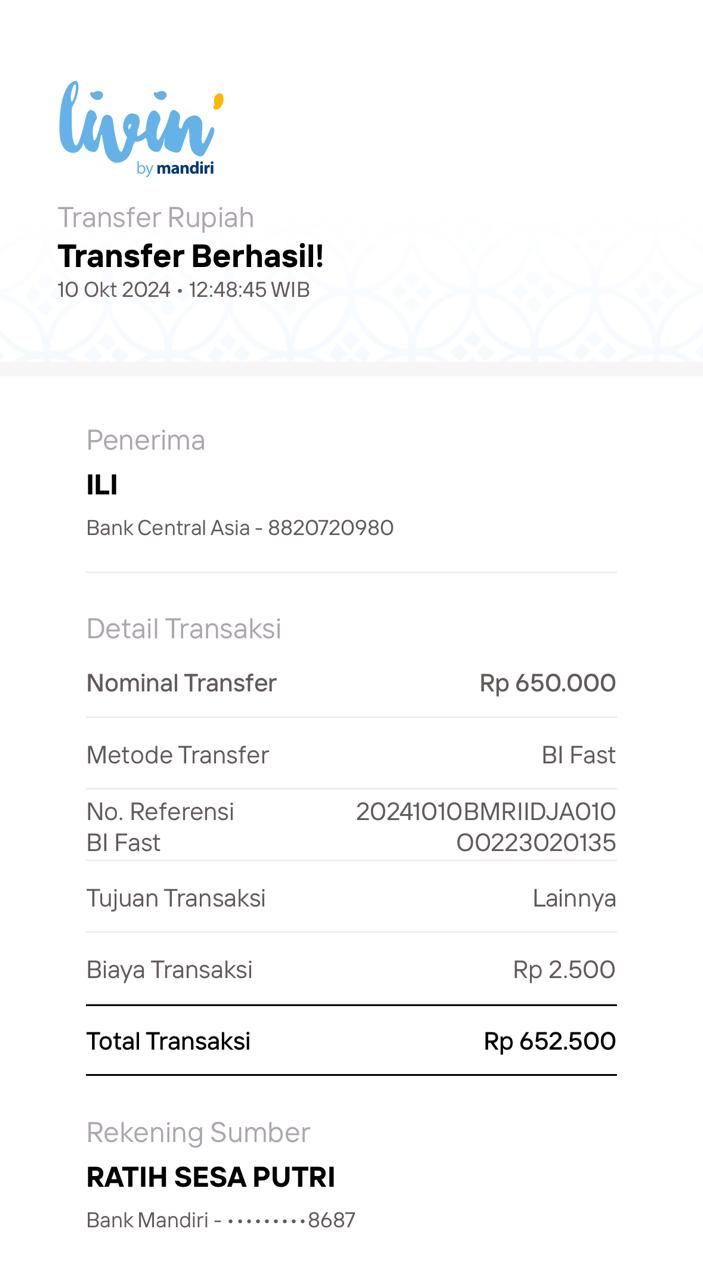Select the Rp 650.000 transfer amount
This screenshot has height=1280, width=703.
(x=547, y=683)
